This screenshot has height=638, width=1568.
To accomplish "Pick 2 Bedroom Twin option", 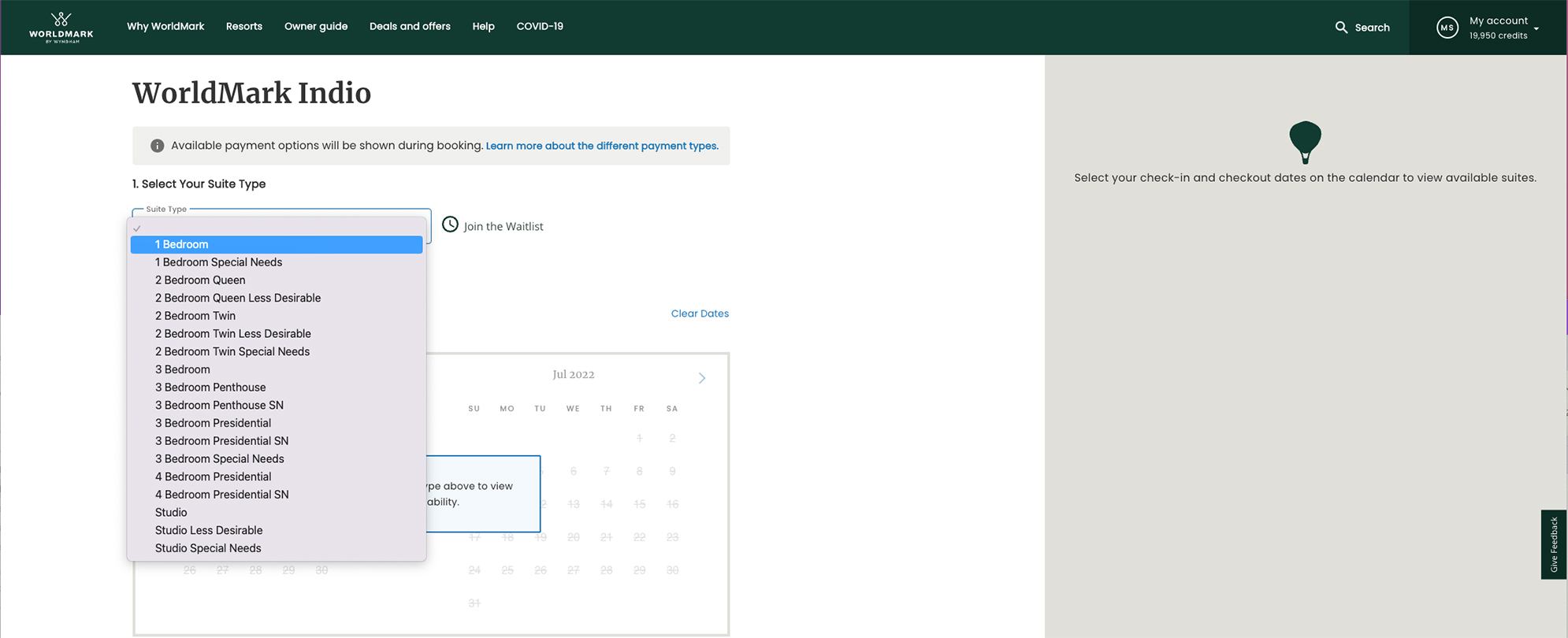I will point(277,316).
